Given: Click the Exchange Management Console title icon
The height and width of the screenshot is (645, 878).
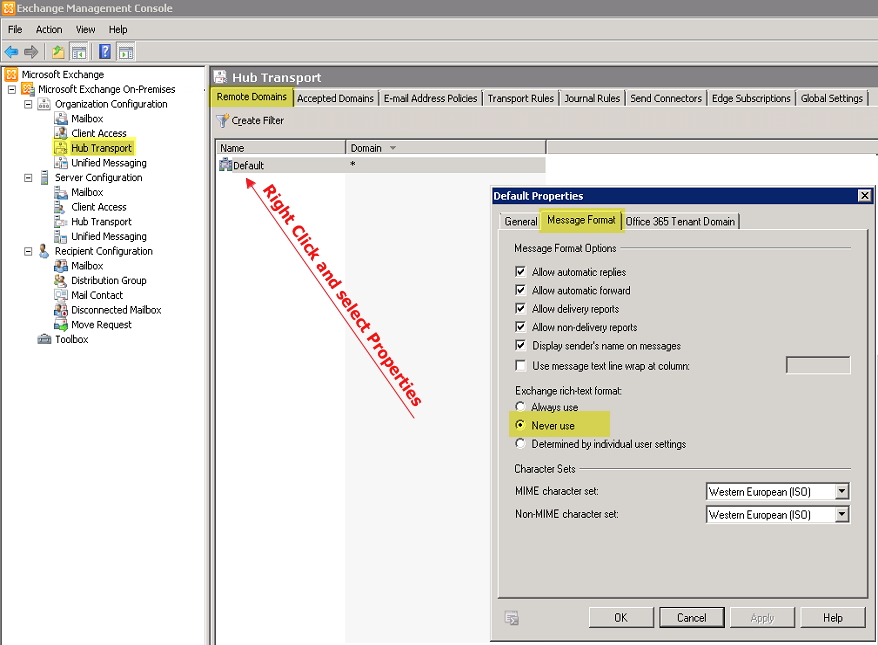Looking at the screenshot, I should [x=8, y=8].
